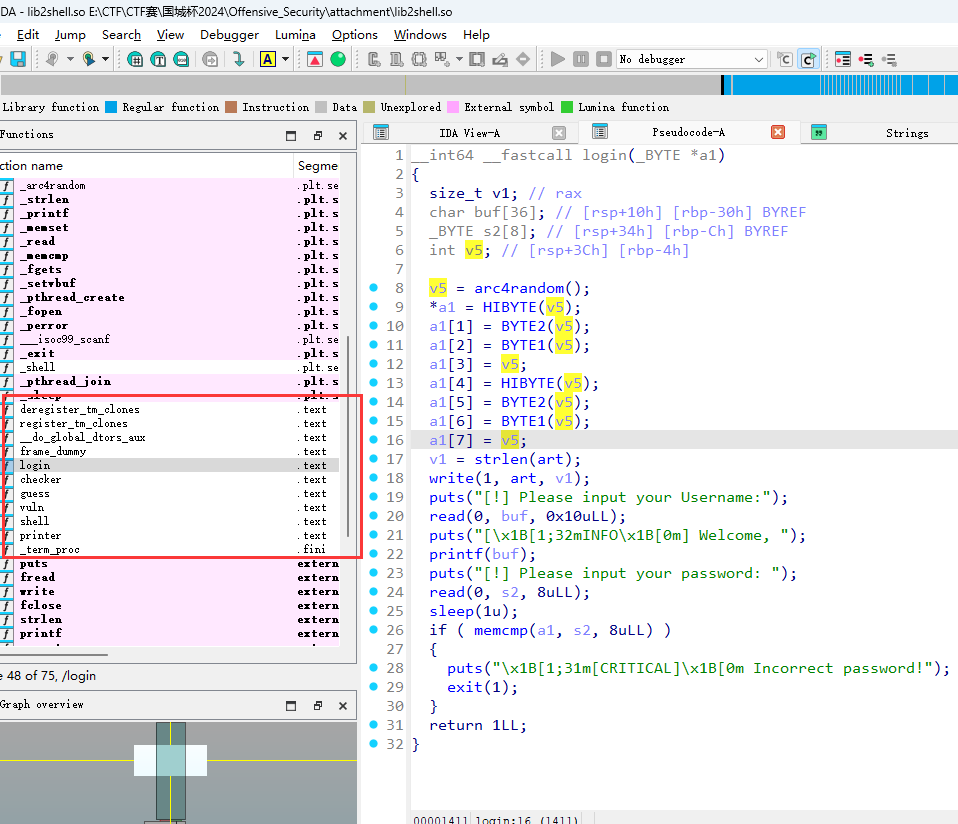Select the vuln function in list
Screen dimensions: 958x824
(x=32, y=507)
